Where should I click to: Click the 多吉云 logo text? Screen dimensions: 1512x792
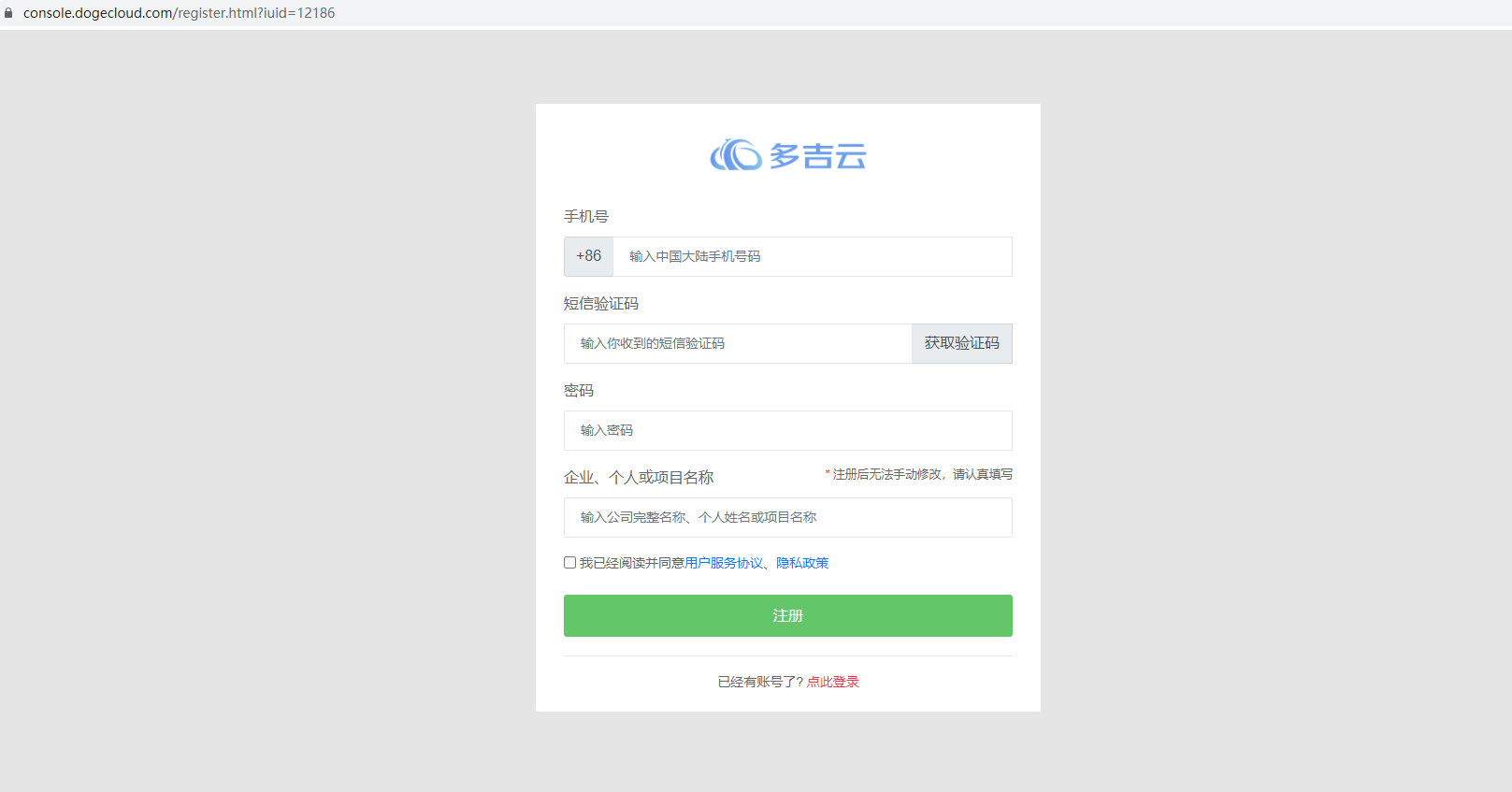tap(817, 156)
